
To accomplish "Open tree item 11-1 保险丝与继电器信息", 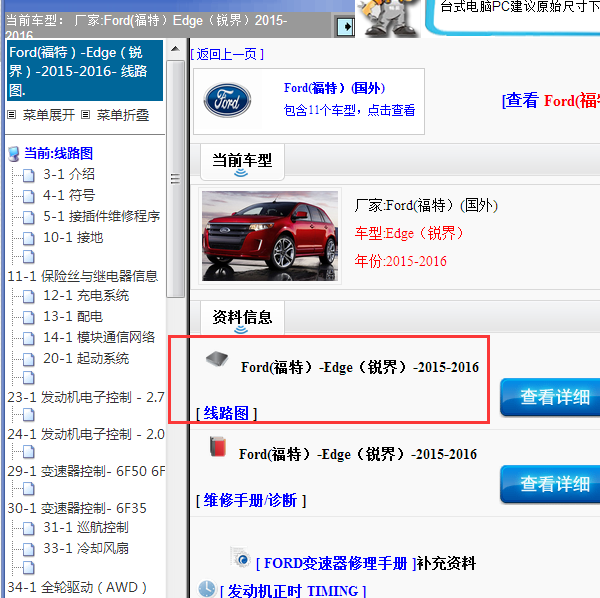I will (x=83, y=276).
